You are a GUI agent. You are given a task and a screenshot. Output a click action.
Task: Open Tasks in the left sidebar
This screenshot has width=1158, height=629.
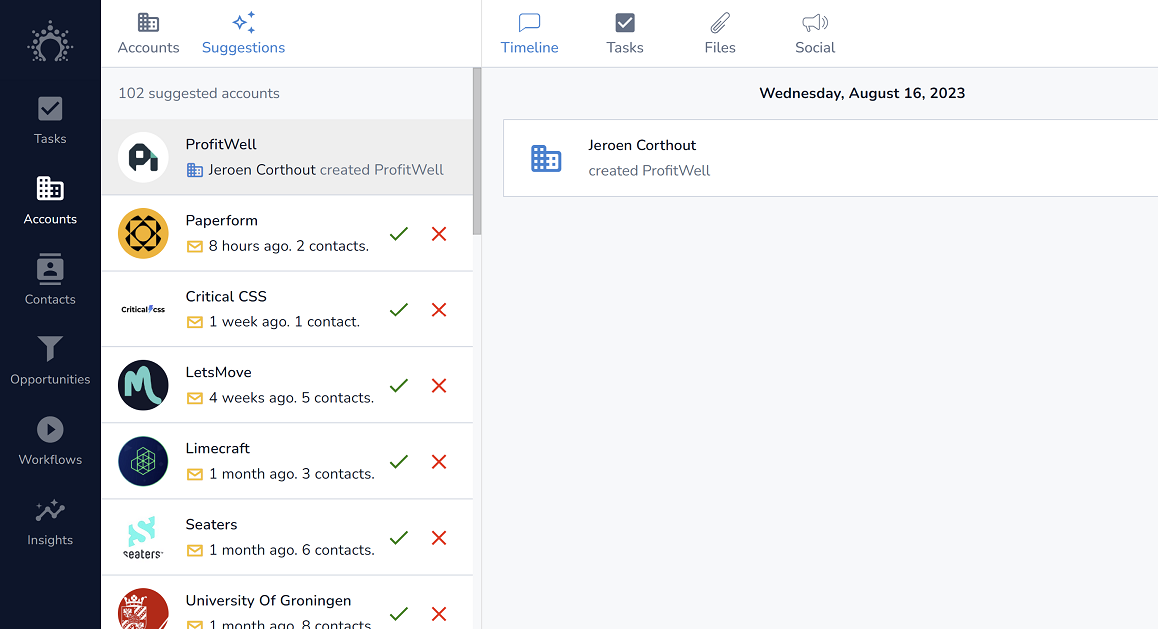coord(50,120)
